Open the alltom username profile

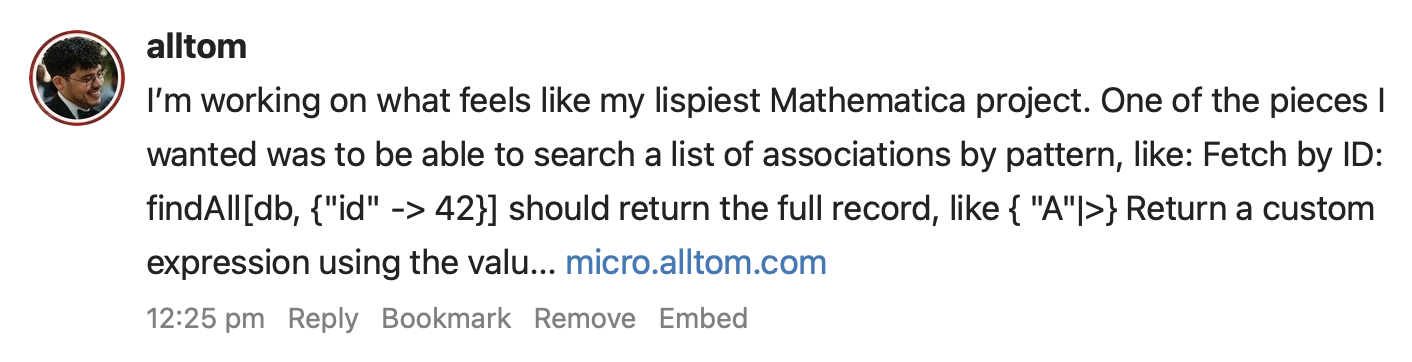pos(196,45)
